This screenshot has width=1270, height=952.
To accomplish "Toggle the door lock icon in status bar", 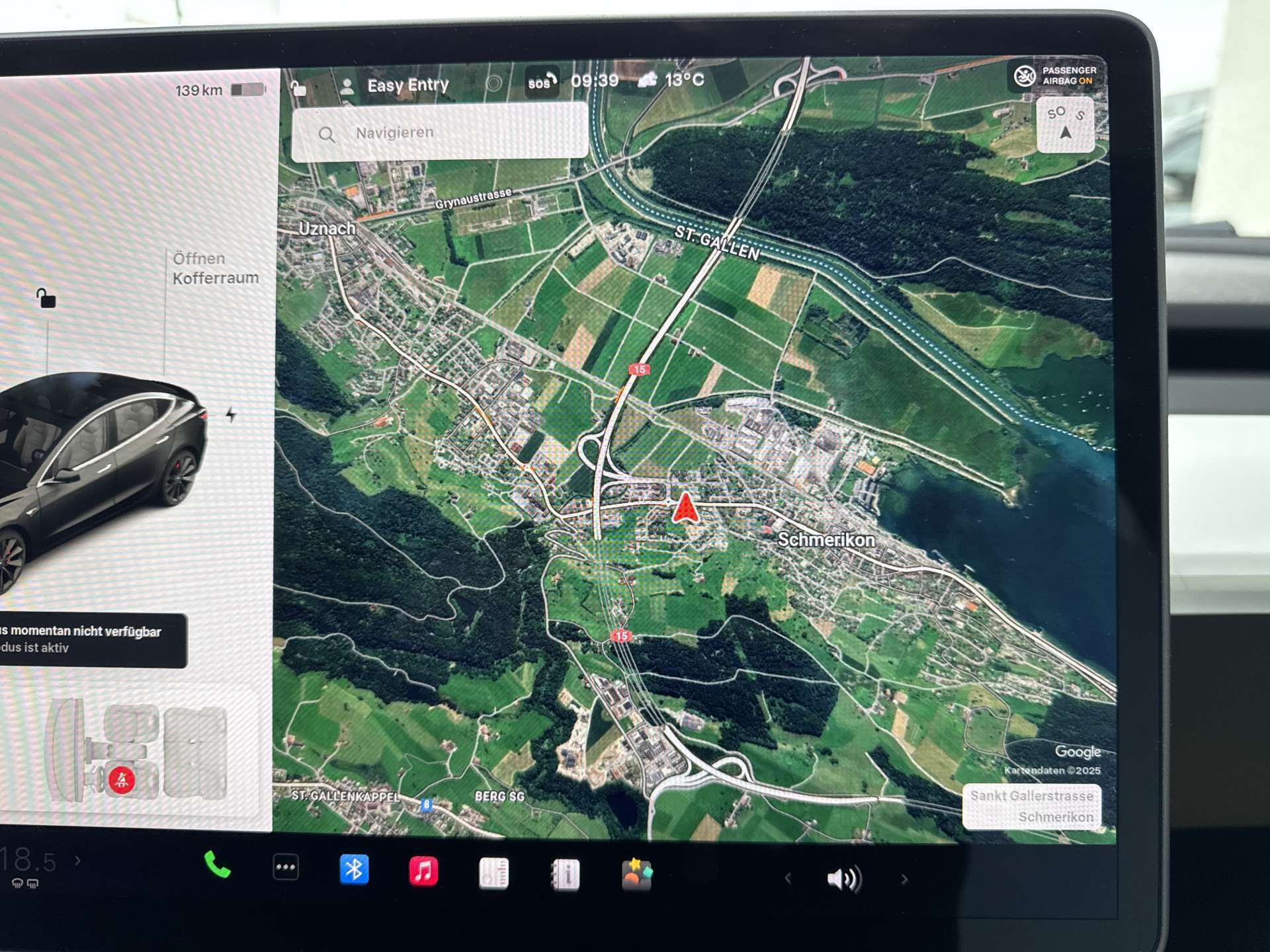I will (299, 88).
